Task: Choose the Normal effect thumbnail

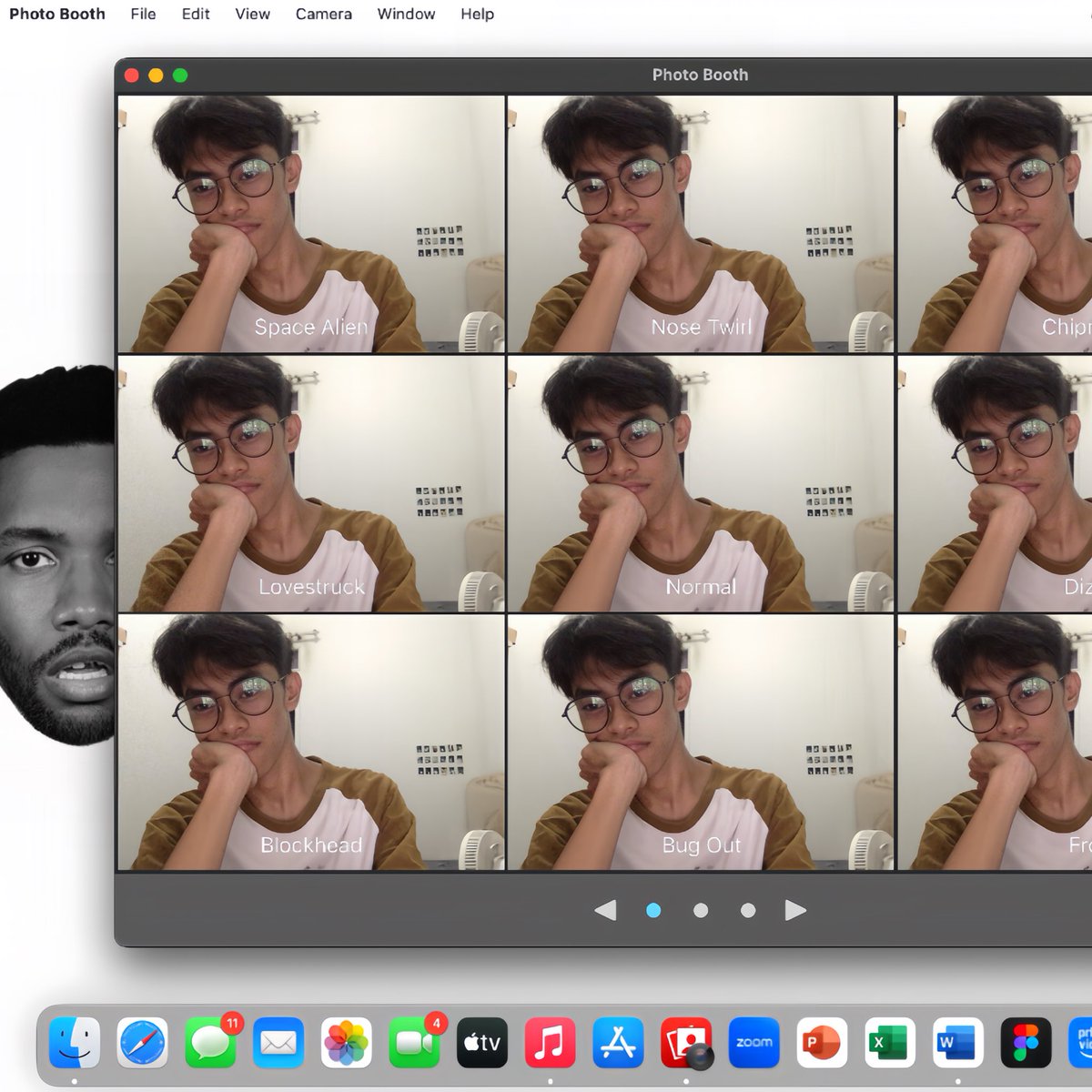Action: (x=701, y=483)
